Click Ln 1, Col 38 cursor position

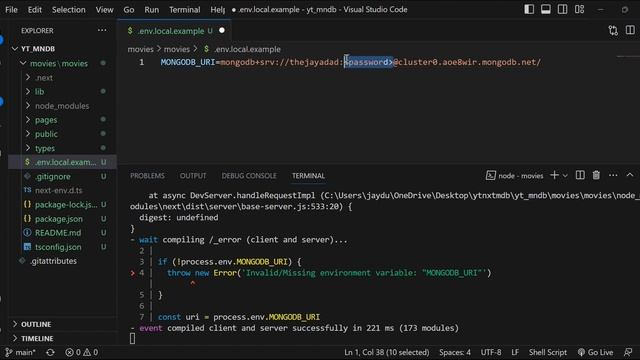pos(387,352)
